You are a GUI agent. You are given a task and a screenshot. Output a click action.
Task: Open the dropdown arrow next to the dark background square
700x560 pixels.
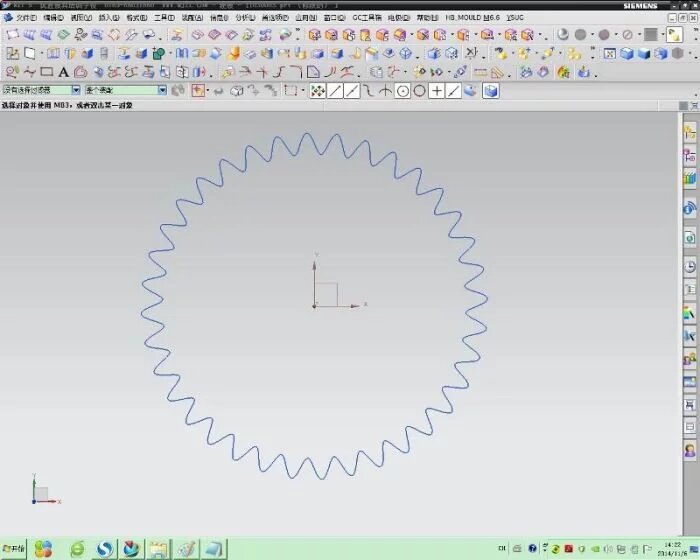pos(662,35)
